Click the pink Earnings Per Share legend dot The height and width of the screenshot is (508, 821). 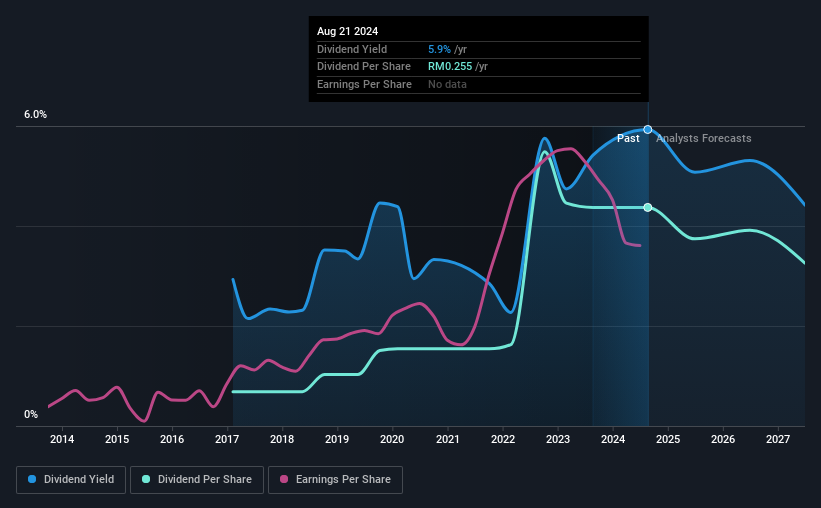click(284, 479)
